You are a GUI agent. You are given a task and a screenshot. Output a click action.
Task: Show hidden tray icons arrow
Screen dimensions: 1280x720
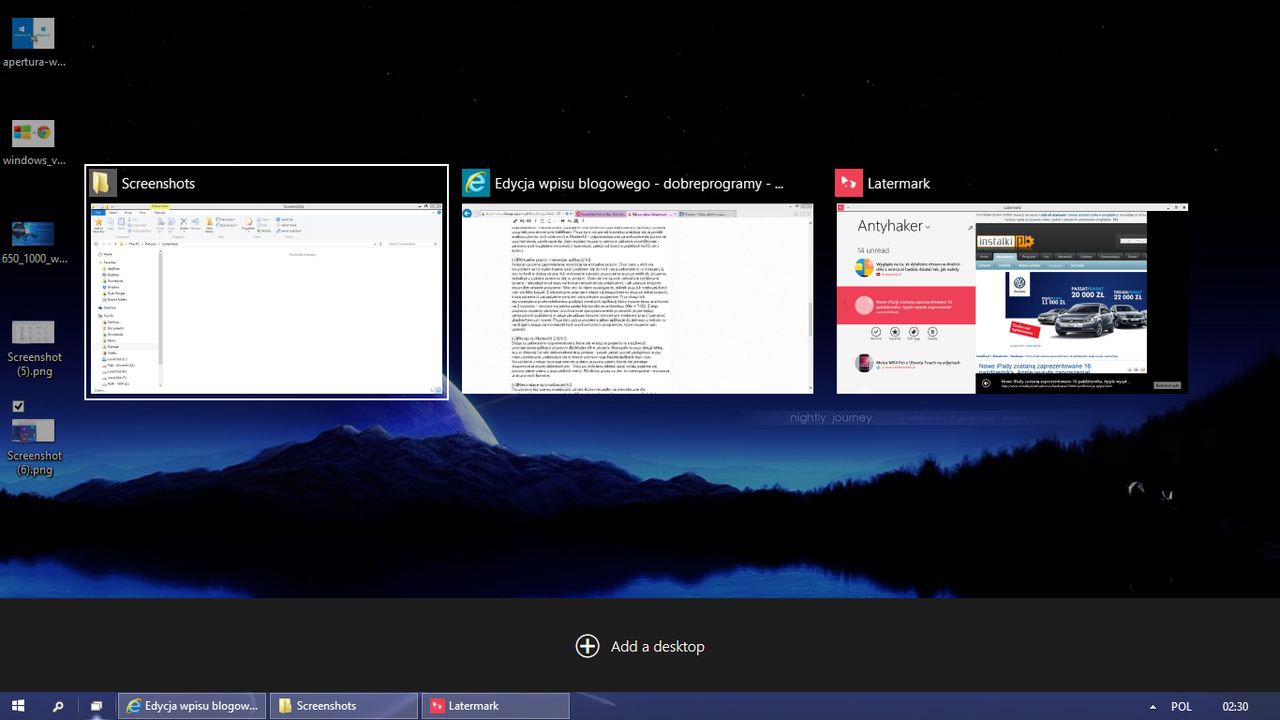pos(1153,706)
